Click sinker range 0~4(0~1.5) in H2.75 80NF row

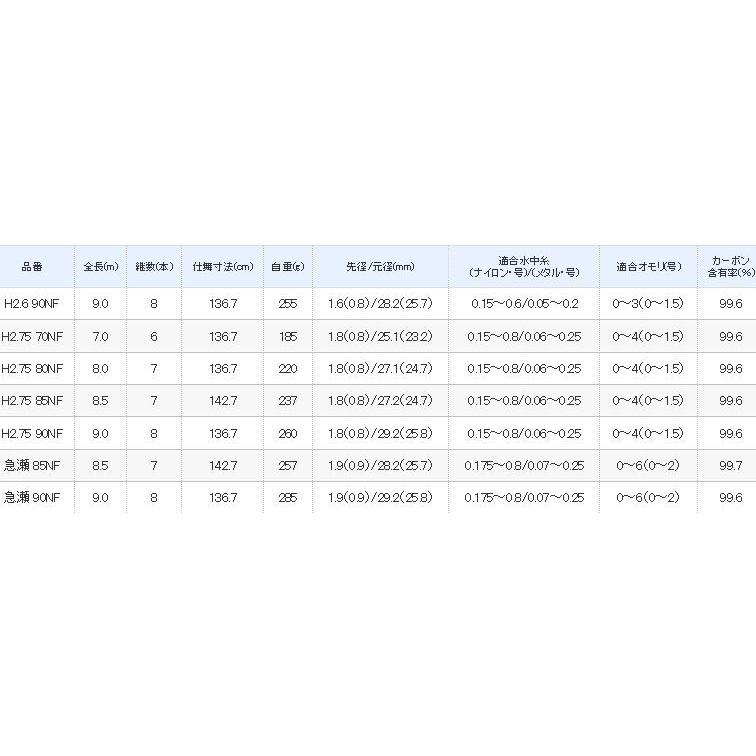tap(648, 369)
